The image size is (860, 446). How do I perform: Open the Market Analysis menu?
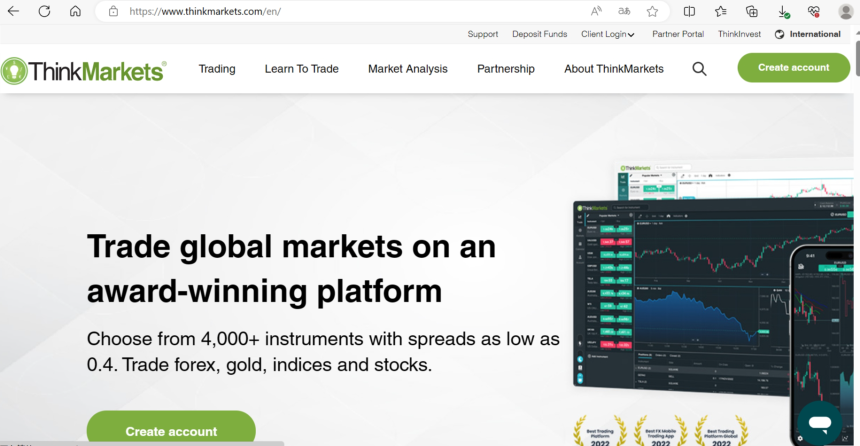(x=407, y=69)
